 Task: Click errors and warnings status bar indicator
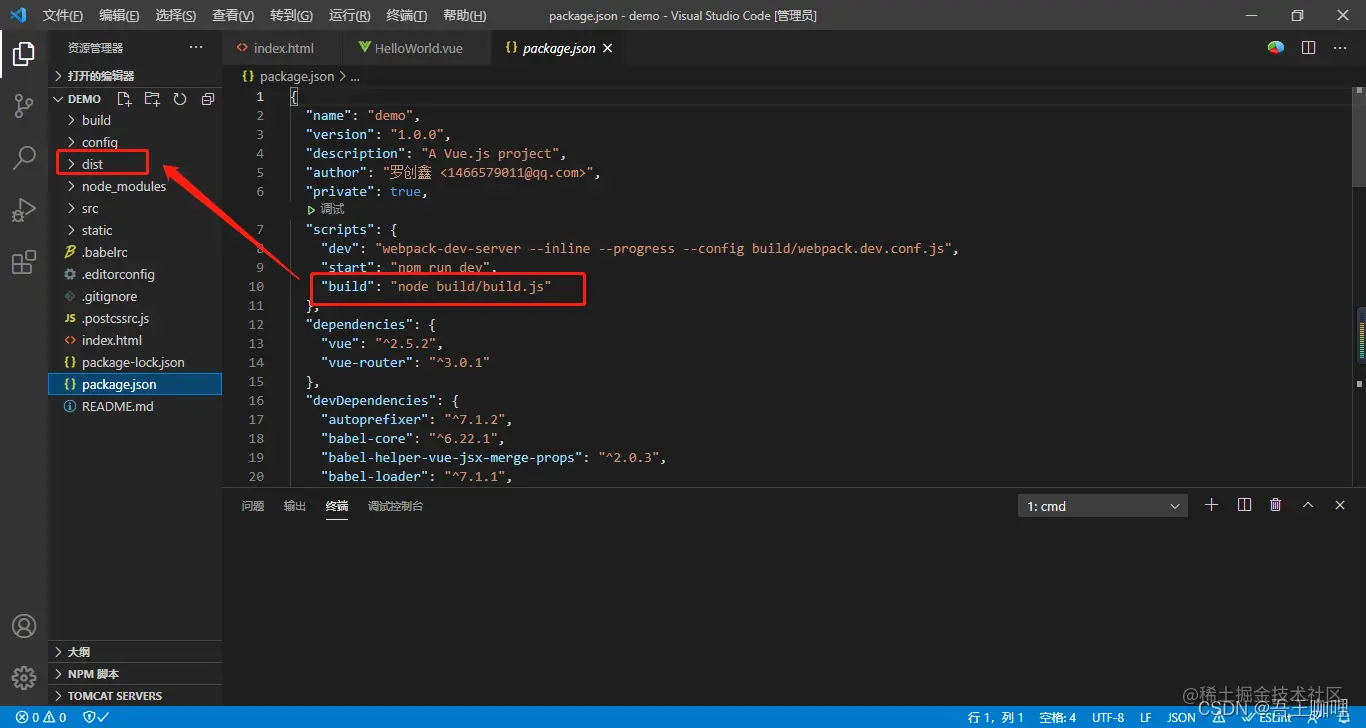tap(41, 717)
